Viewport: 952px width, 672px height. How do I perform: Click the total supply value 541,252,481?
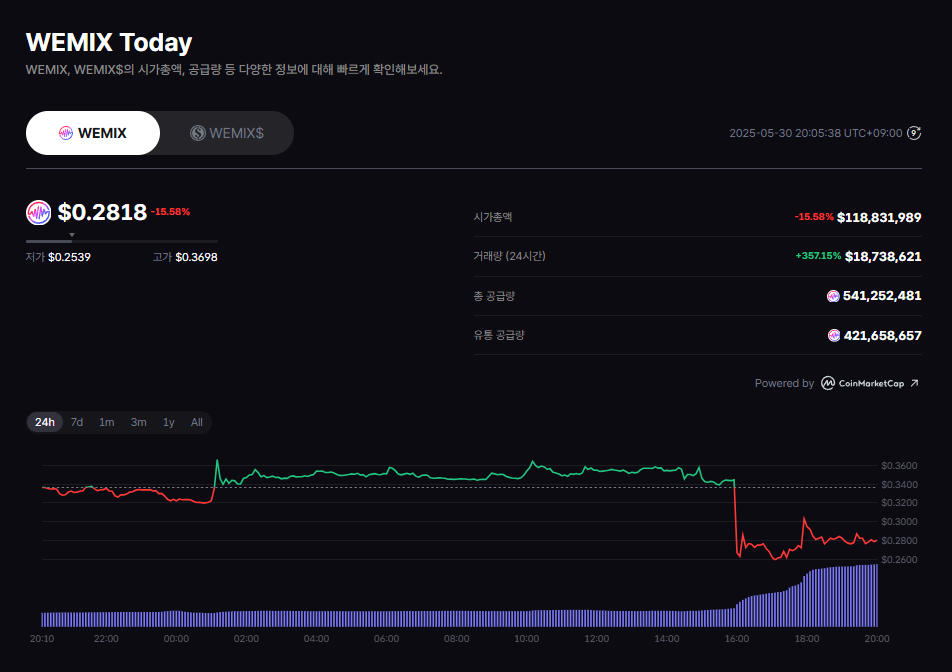click(882, 296)
